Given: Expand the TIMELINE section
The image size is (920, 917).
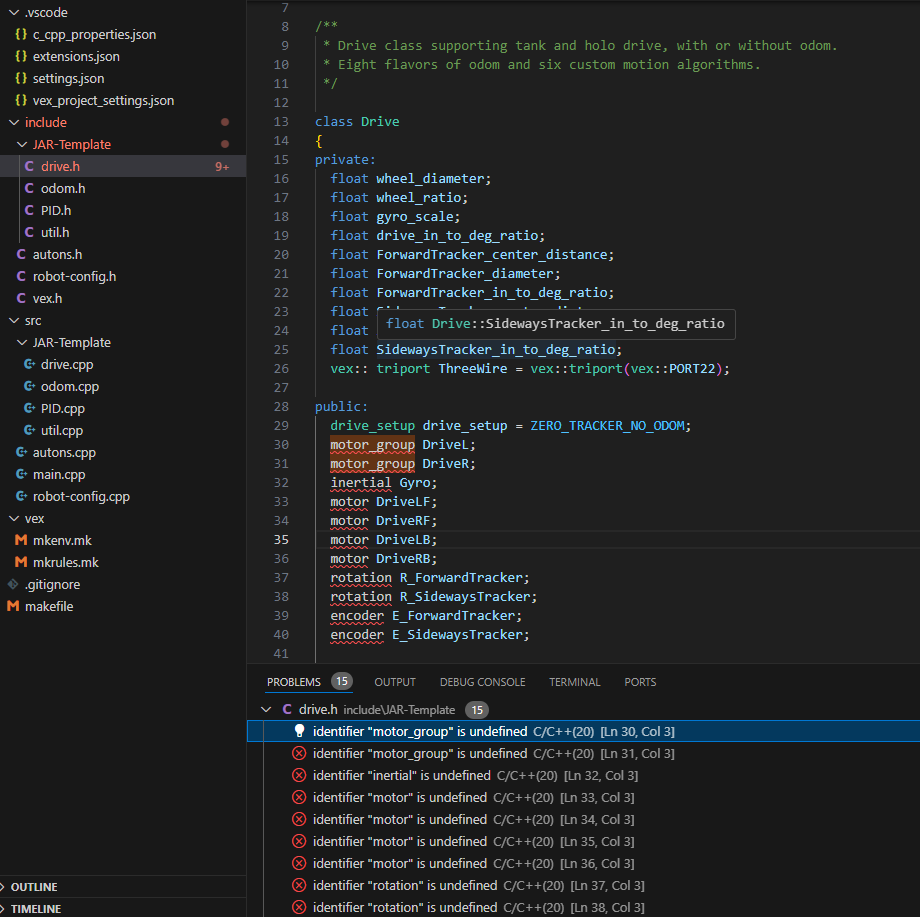Looking at the screenshot, I should click(x=35, y=908).
